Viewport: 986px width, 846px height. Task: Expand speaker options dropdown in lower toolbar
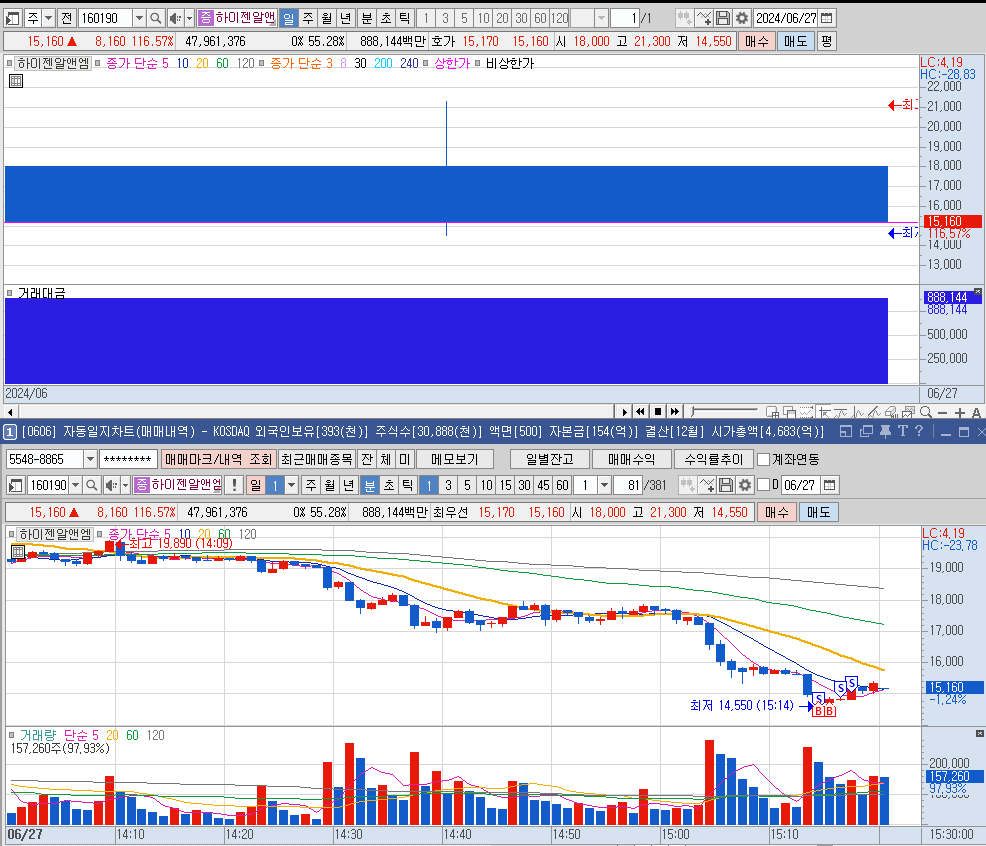coord(125,485)
